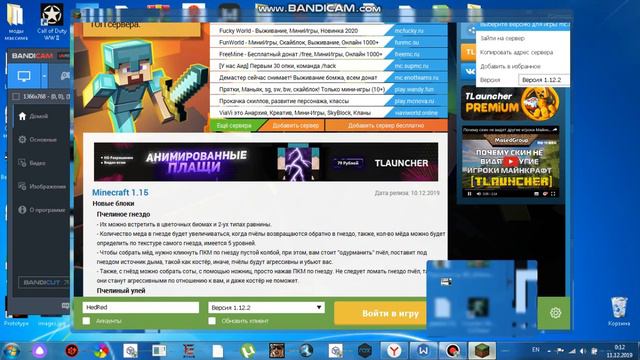Expand Bandicam screen mode dropdown arrow
The width and height of the screenshot is (640, 360).
click(x=44, y=76)
